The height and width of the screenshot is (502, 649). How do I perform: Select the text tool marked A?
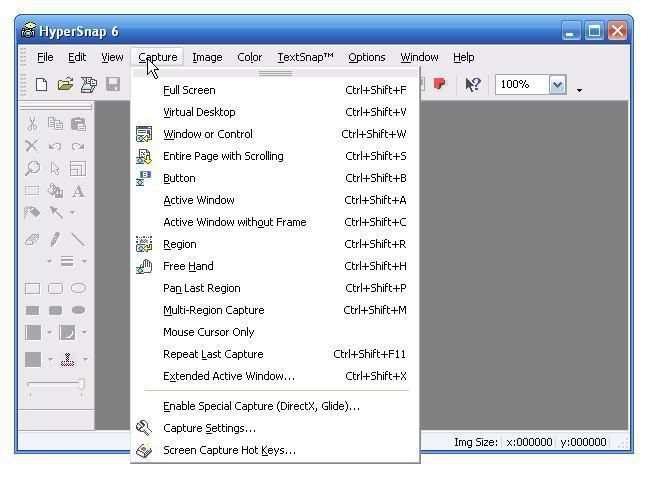point(78,191)
